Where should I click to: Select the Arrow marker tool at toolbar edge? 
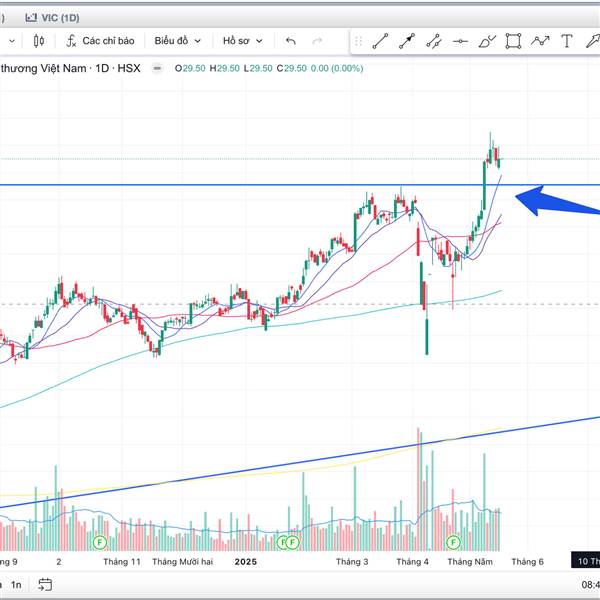(593, 41)
